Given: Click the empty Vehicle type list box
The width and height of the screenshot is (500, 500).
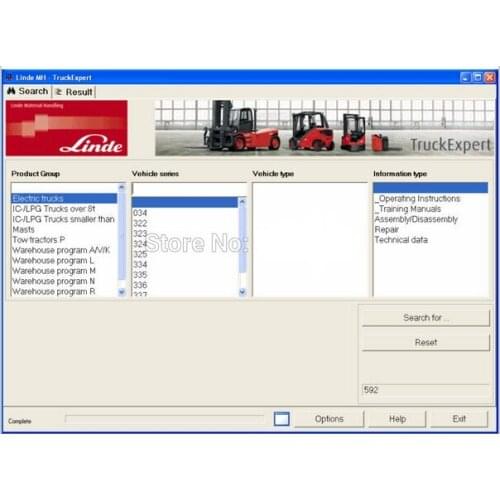Looking at the screenshot, I should pyautogui.click(x=310, y=239).
